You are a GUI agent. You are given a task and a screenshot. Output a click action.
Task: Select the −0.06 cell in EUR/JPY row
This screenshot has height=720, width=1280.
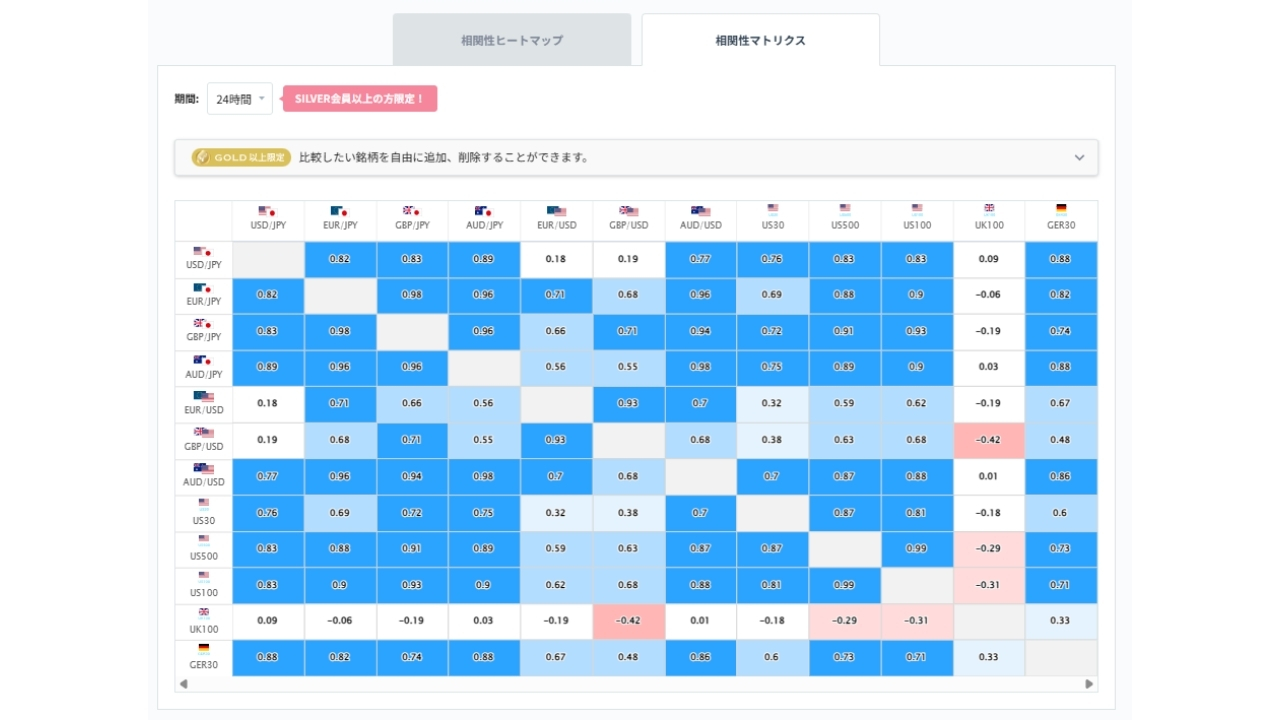tap(989, 295)
